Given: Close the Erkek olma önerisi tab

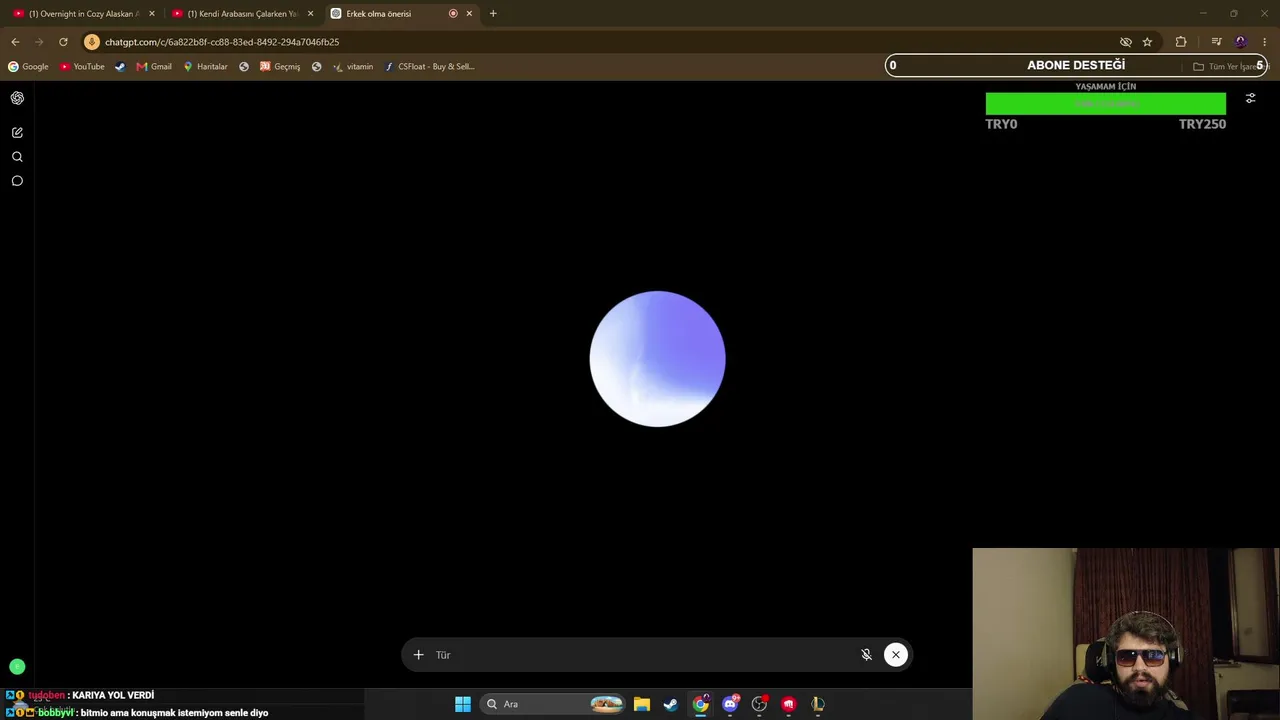Looking at the screenshot, I should pos(469,14).
